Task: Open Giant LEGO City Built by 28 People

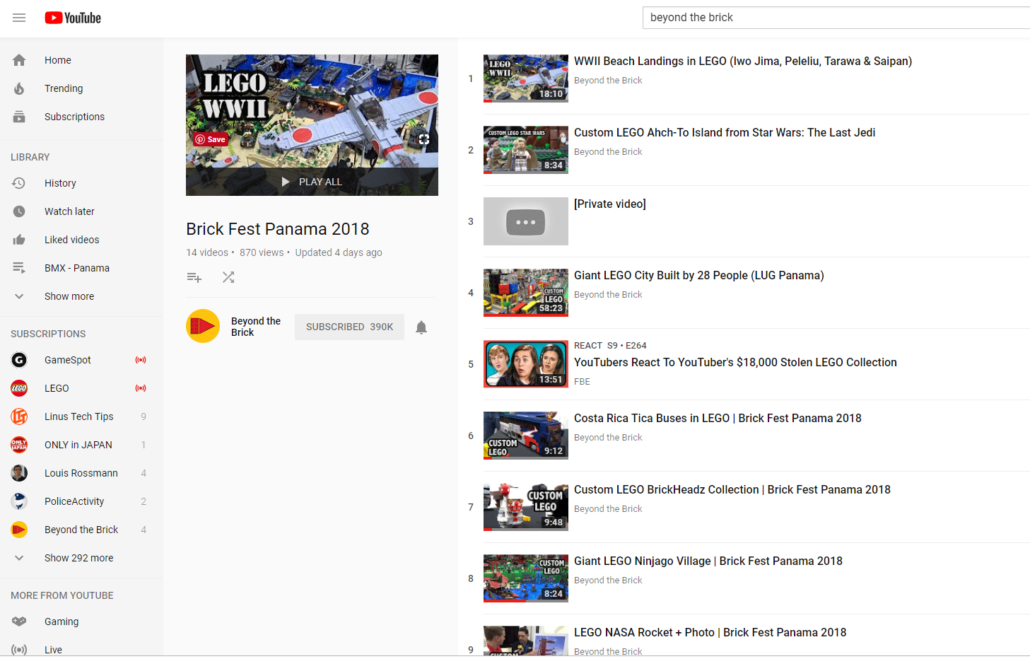Action: [699, 275]
